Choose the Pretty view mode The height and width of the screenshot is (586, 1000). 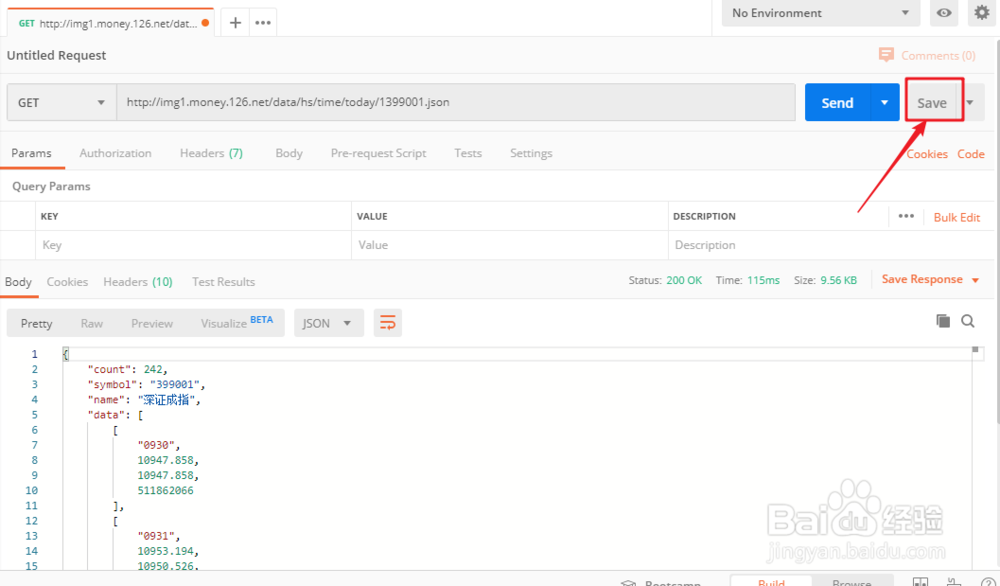(x=36, y=323)
